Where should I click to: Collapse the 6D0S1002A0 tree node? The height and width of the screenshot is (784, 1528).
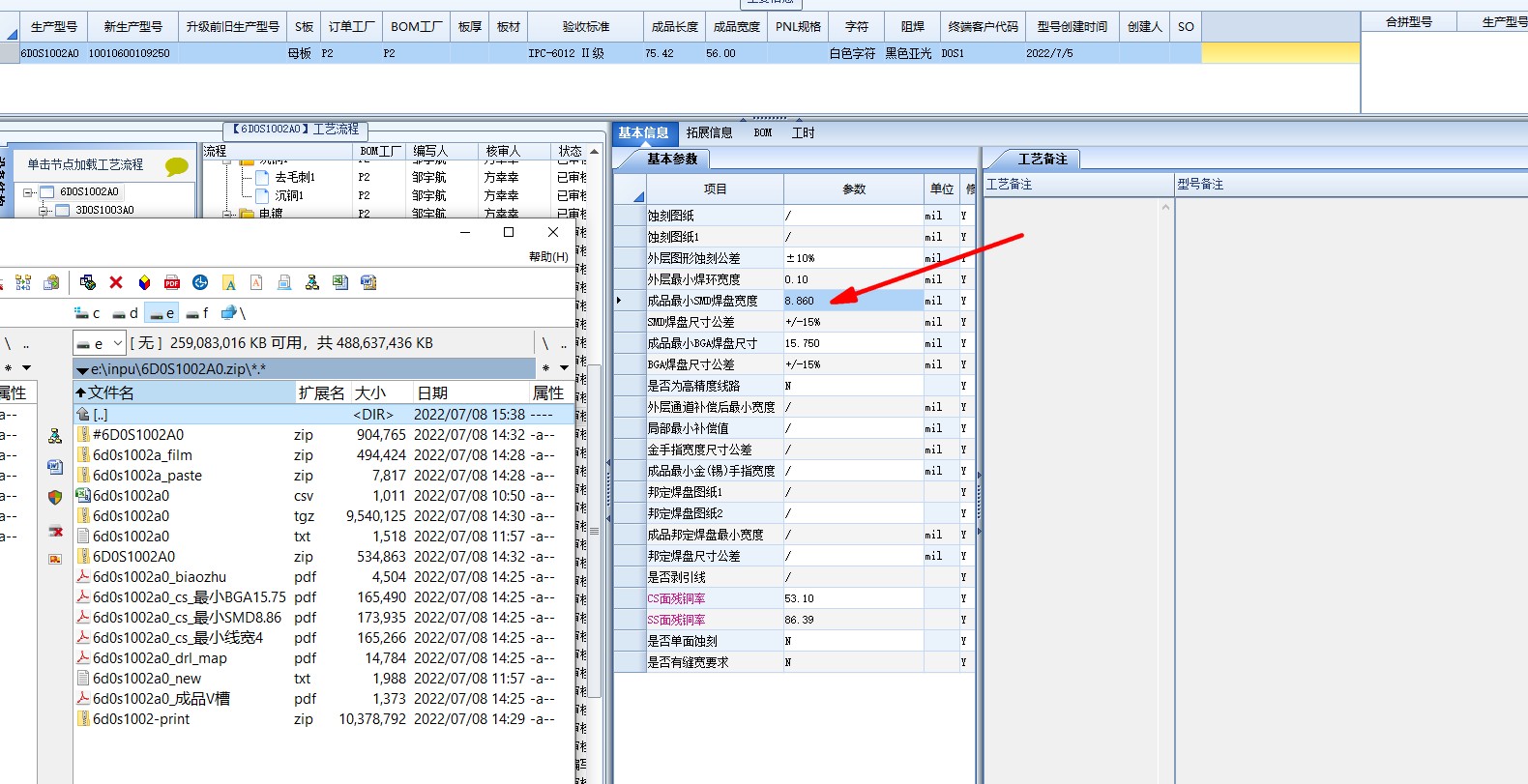pos(29,192)
